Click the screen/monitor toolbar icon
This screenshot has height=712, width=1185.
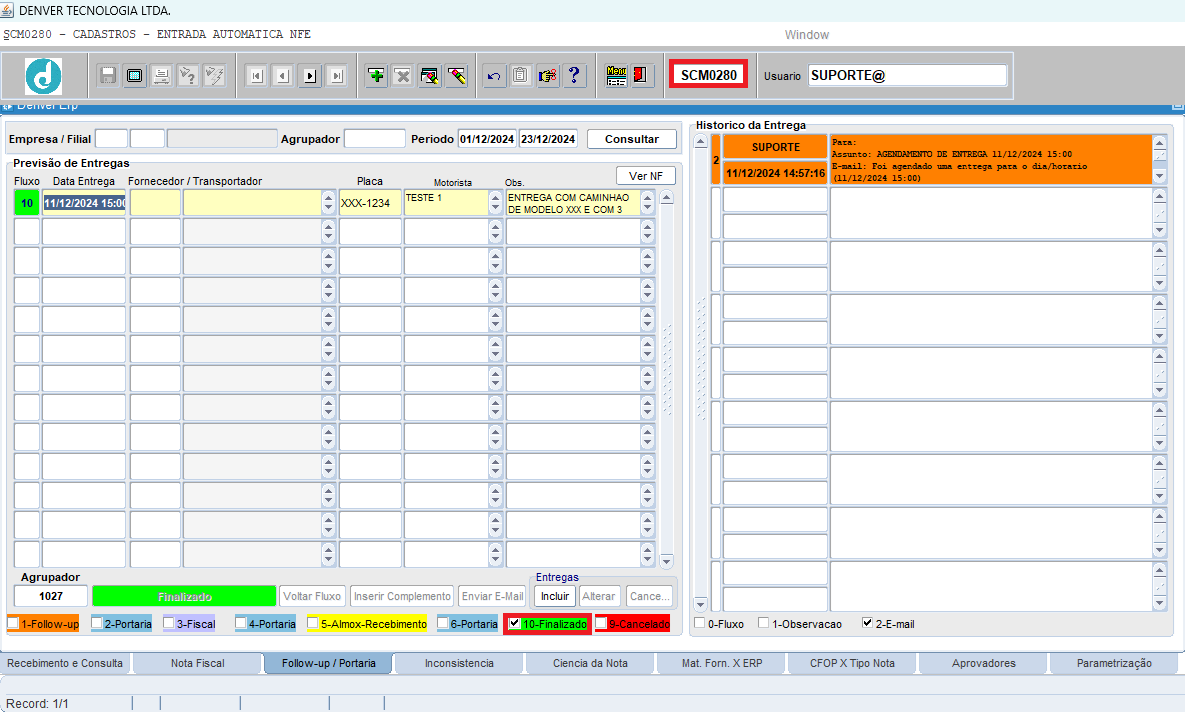[x=135, y=76]
